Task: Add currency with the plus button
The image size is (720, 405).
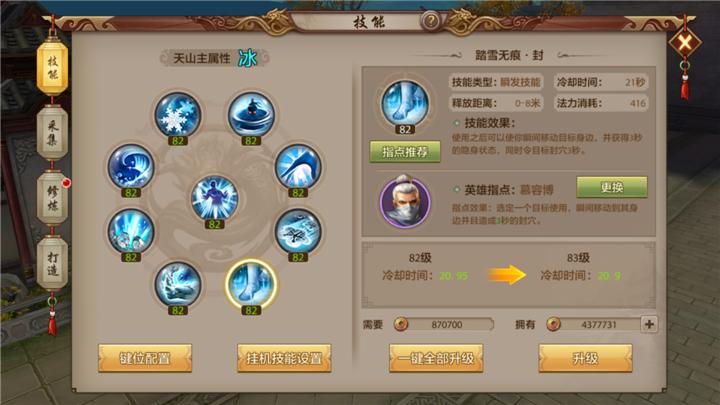Action: coord(649,324)
